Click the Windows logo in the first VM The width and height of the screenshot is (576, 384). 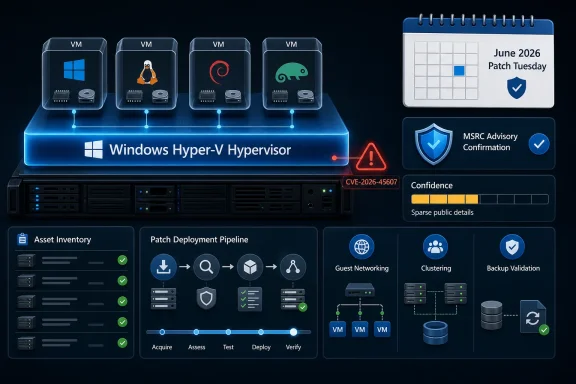point(75,70)
